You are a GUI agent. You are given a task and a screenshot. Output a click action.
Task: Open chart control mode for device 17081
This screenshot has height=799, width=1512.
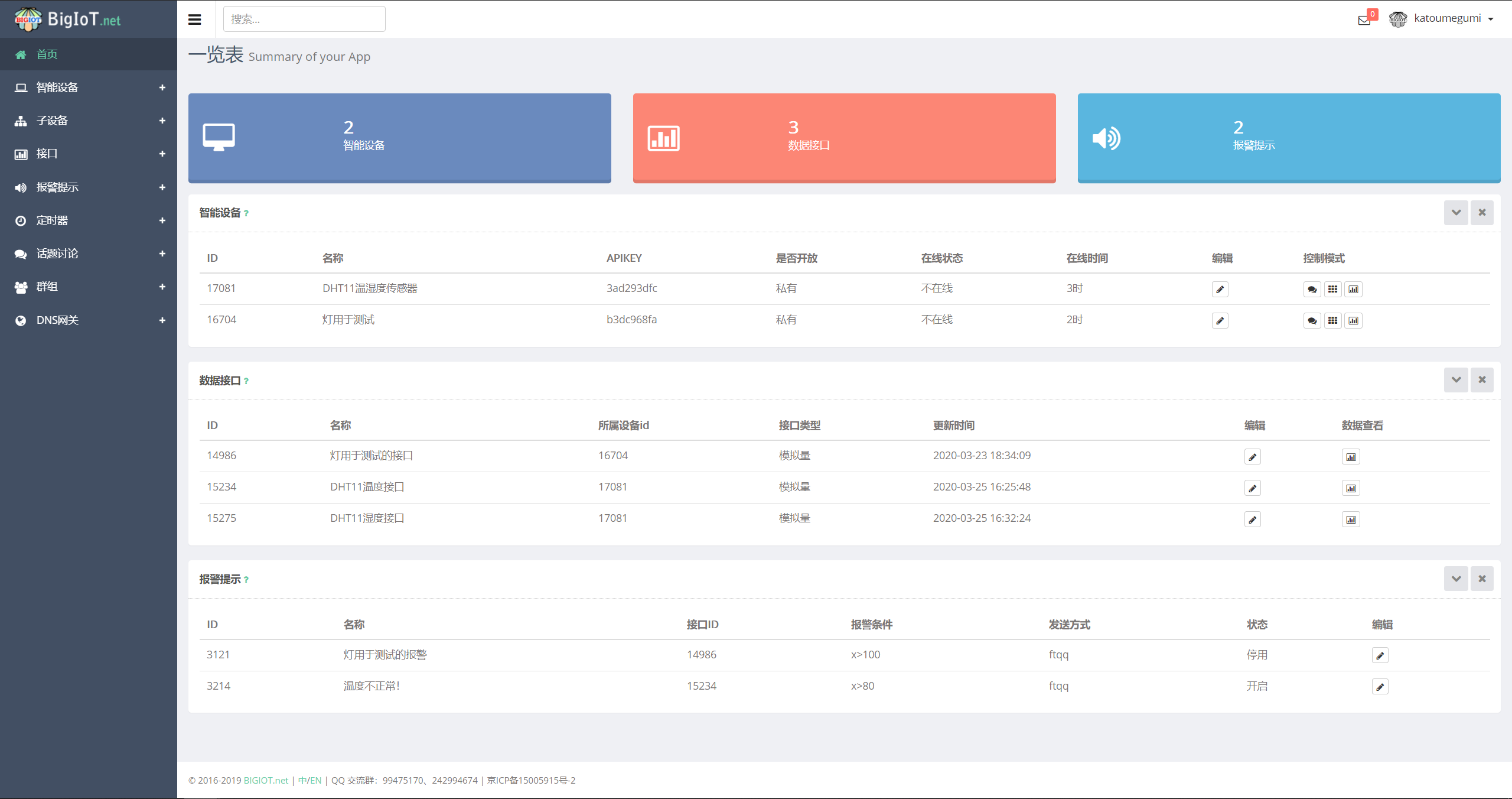click(x=1353, y=290)
